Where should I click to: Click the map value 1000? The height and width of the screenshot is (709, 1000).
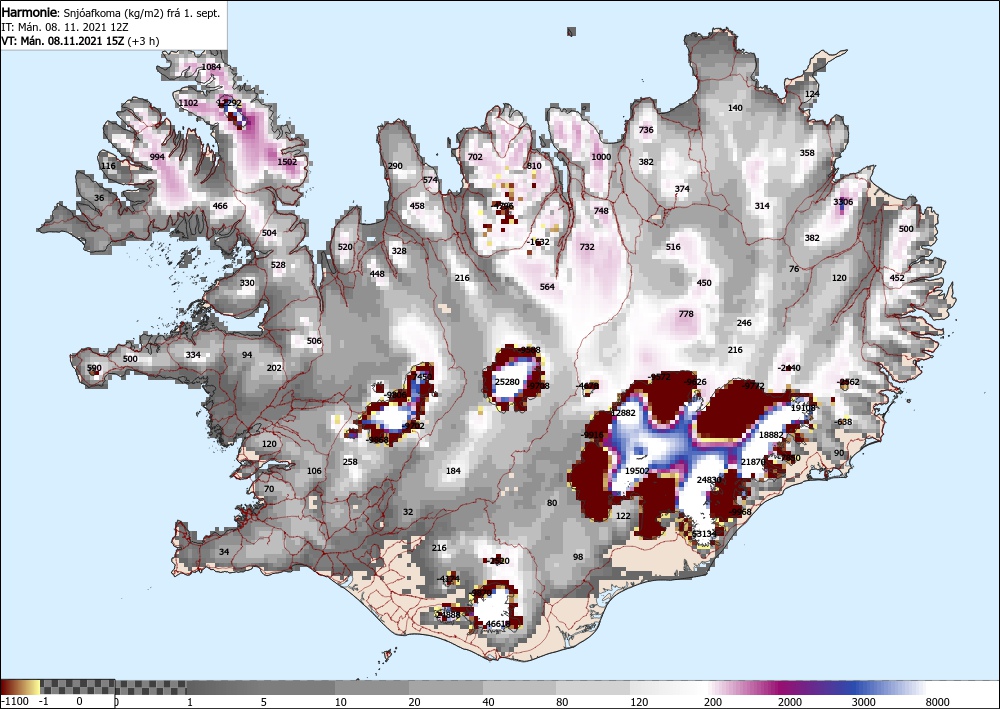(601, 157)
